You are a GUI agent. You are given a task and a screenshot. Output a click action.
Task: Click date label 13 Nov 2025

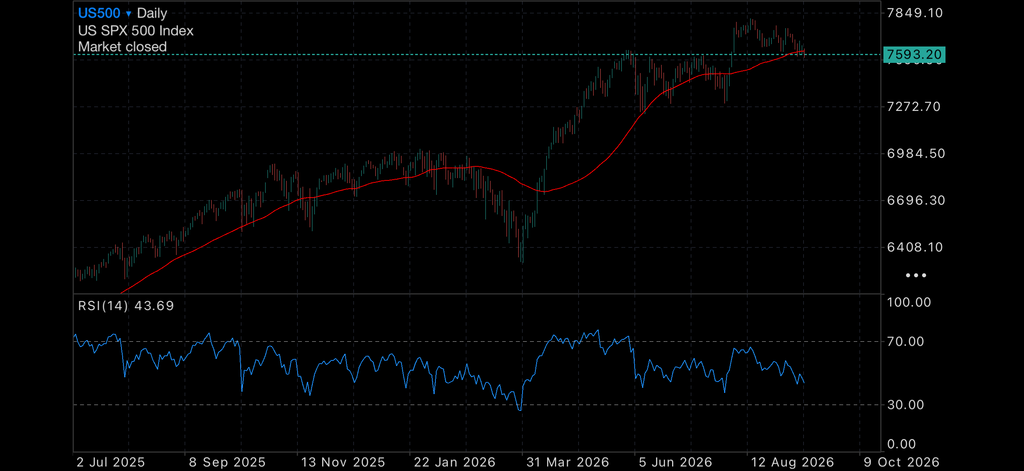pyautogui.click(x=342, y=463)
